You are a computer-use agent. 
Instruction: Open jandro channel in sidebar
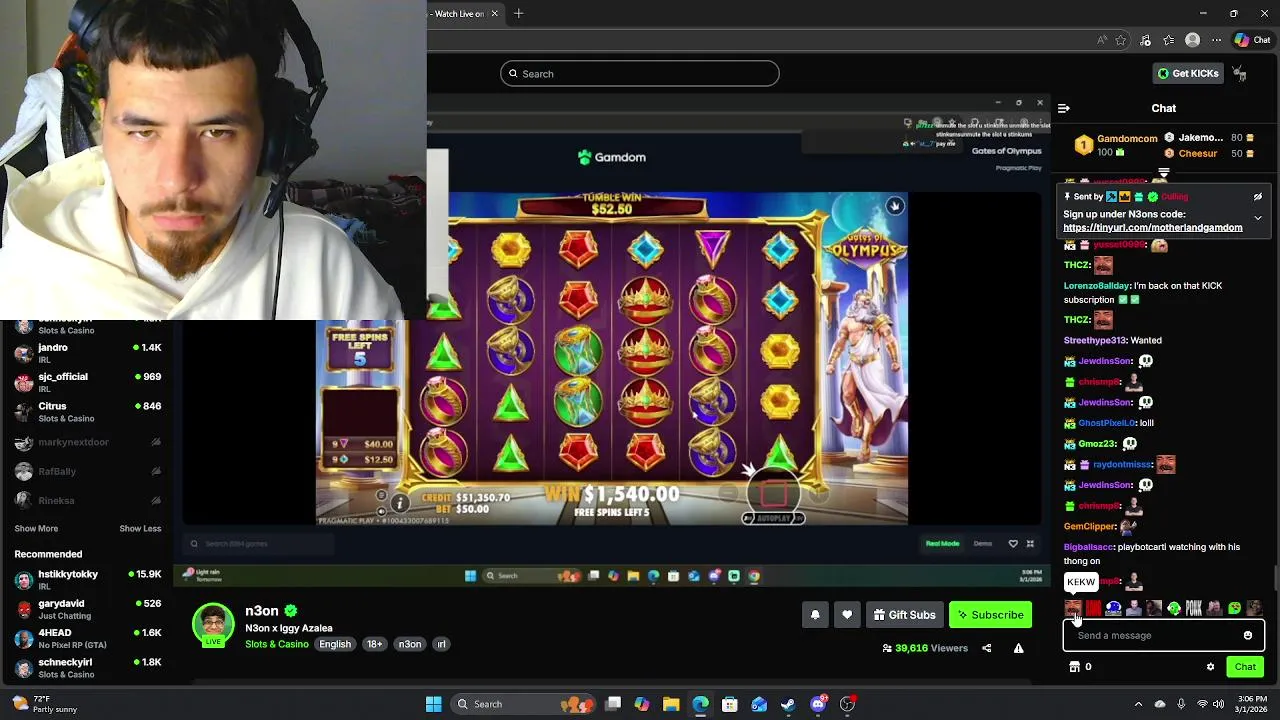88,353
